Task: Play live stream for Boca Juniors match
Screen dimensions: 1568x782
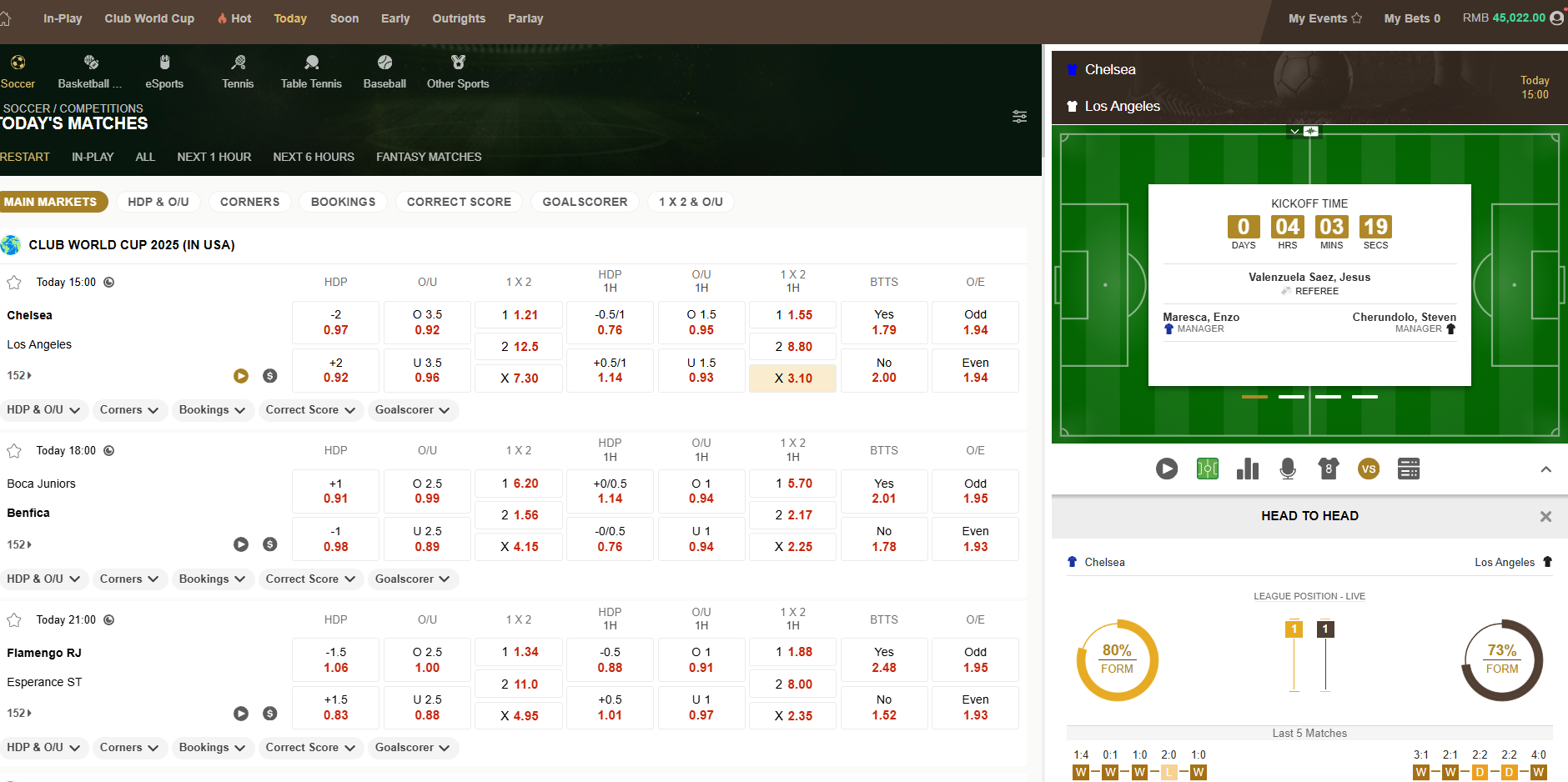Action: pyautogui.click(x=241, y=544)
